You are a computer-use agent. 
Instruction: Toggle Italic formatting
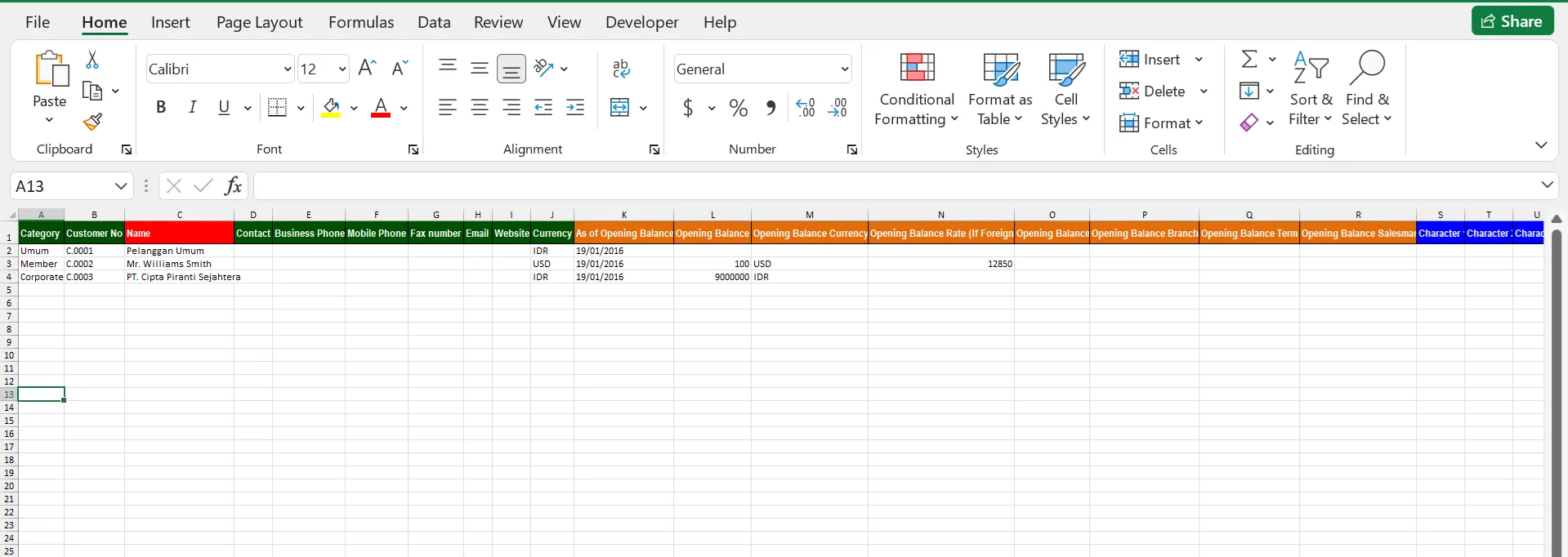pyautogui.click(x=192, y=107)
